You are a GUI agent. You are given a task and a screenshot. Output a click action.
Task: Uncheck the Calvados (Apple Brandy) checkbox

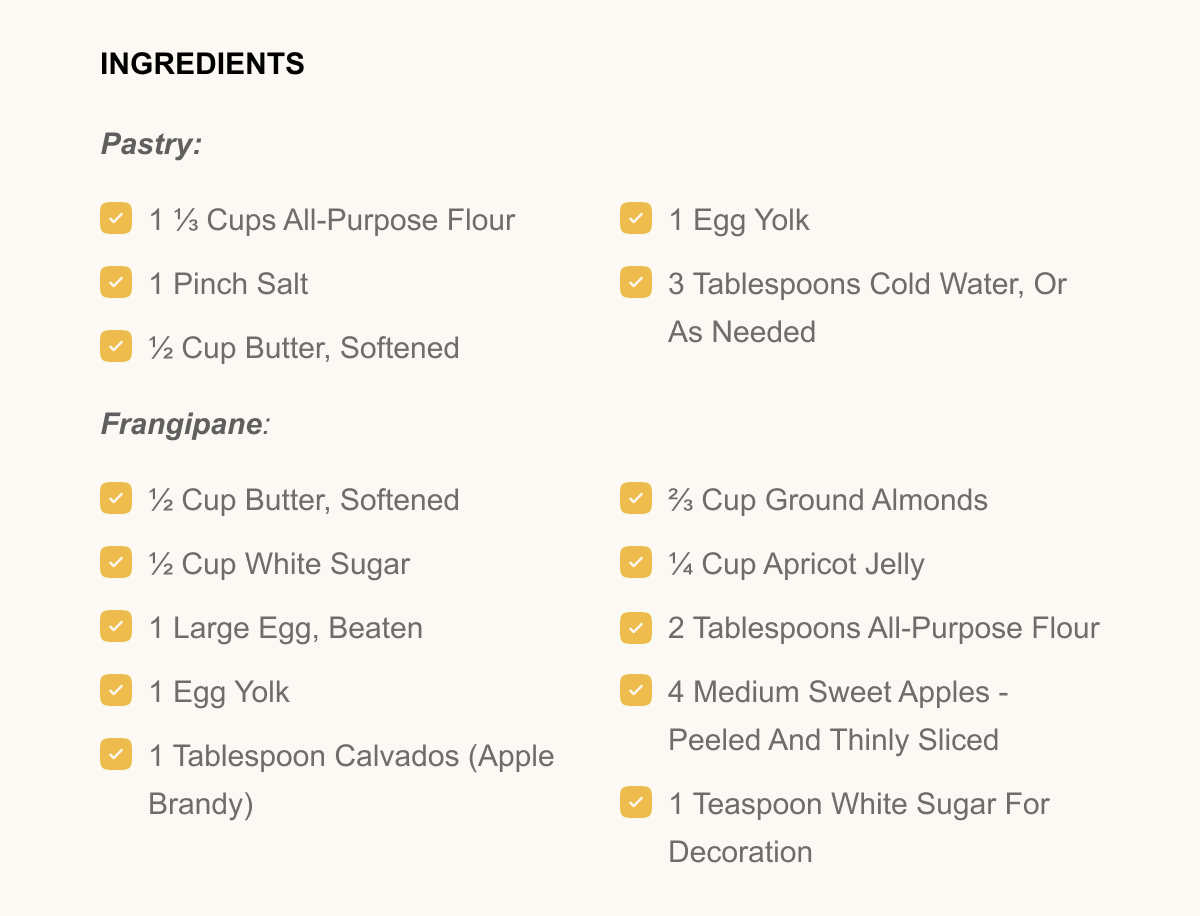pyautogui.click(x=116, y=755)
